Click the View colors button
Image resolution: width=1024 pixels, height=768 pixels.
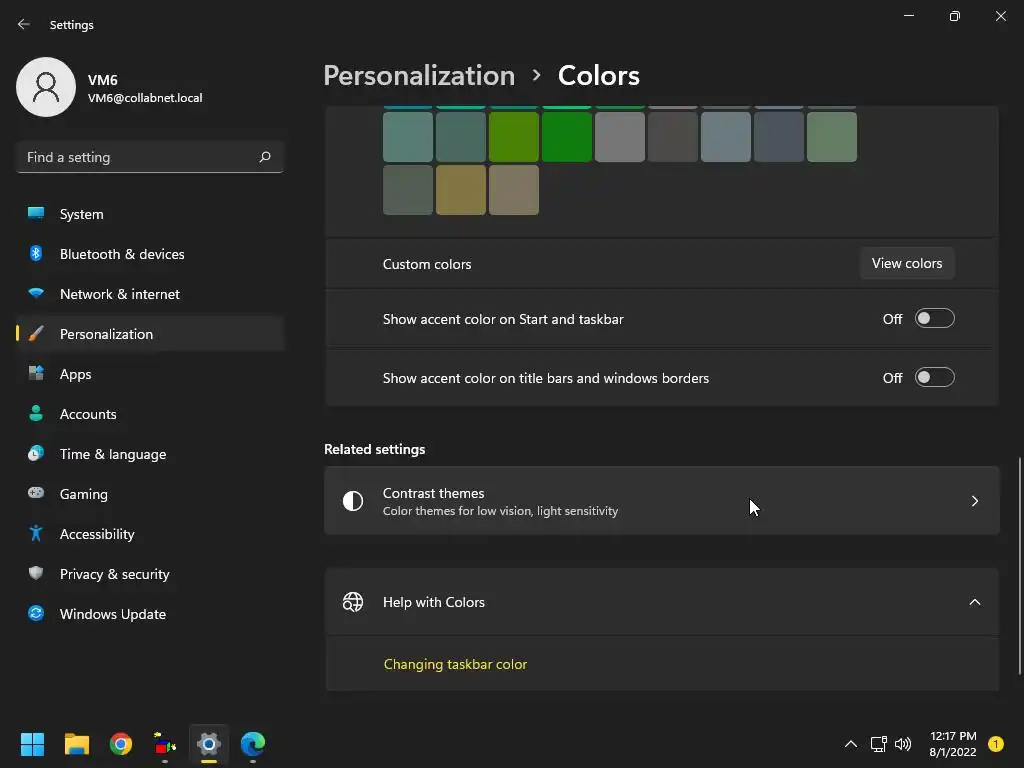coord(907,264)
